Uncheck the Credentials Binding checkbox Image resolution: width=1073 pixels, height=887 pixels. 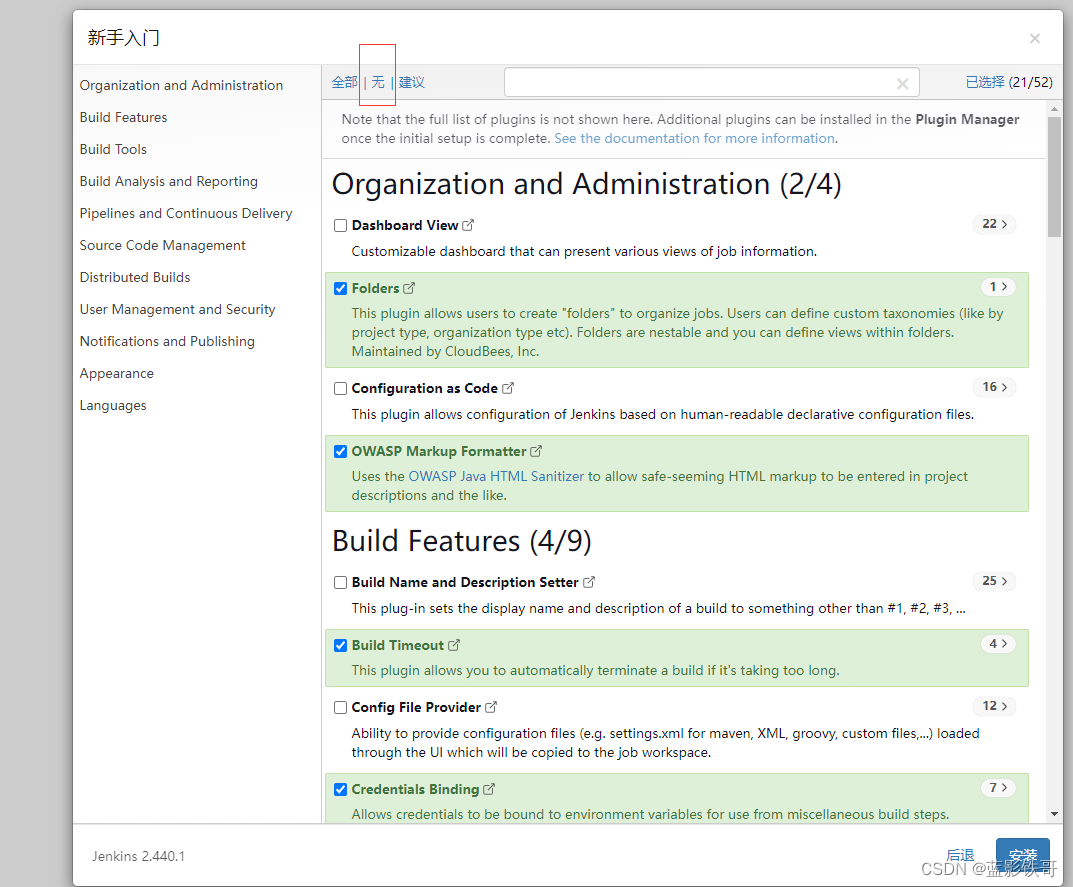tap(340, 789)
